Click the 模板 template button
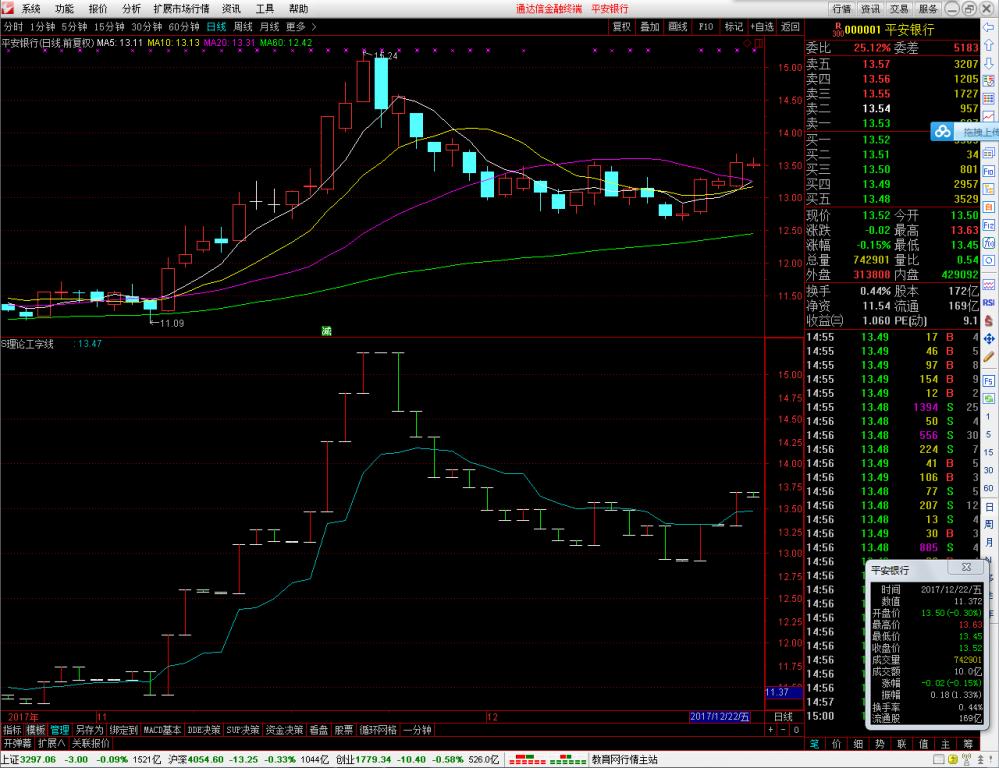Viewport: 999px width, 768px height. click(36, 730)
